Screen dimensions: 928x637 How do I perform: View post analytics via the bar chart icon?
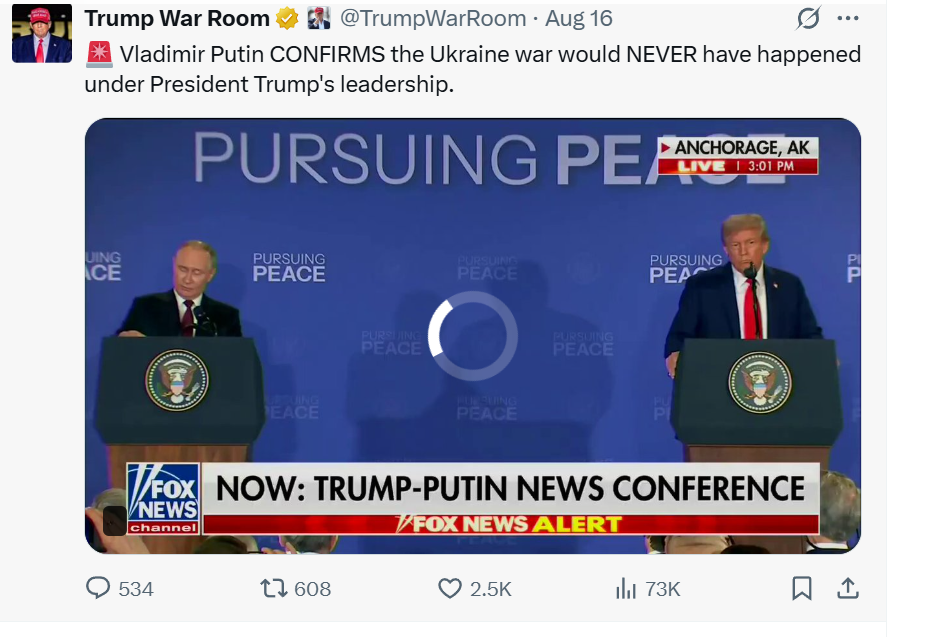click(x=626, y=589)
